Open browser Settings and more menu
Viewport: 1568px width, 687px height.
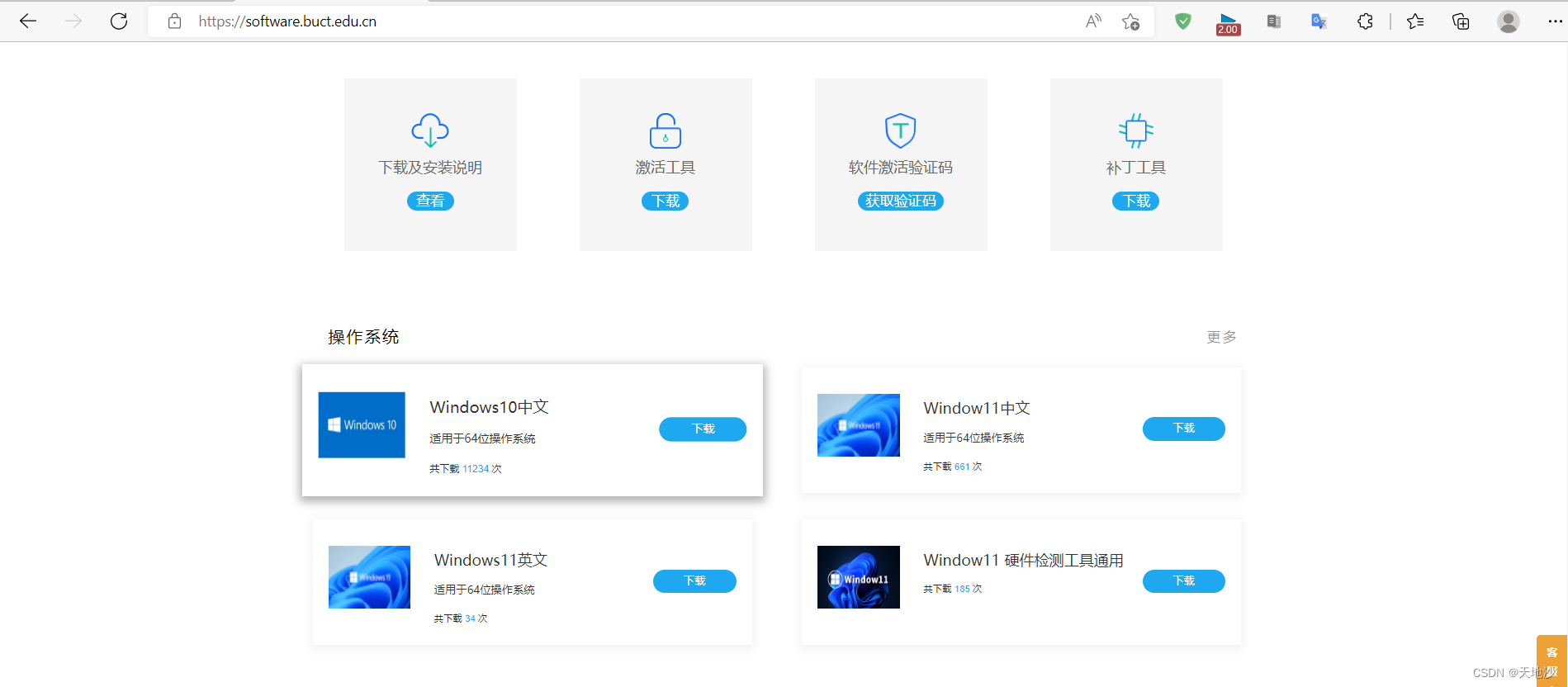(x=1555, y=21)
